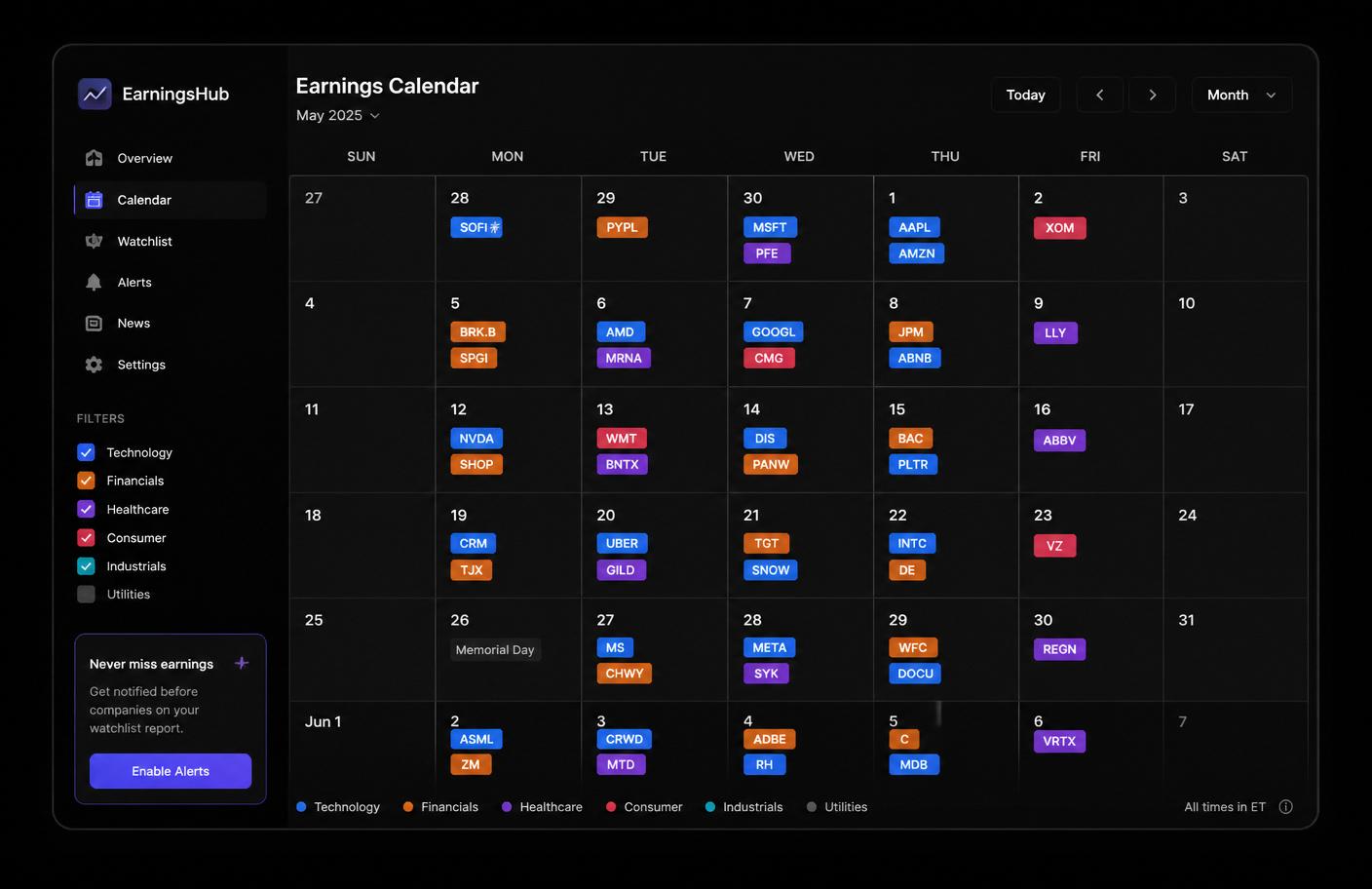The image size is (1372, 889).
Task: Select the SNOW earnings chip
Action: (x=771, y=570)
